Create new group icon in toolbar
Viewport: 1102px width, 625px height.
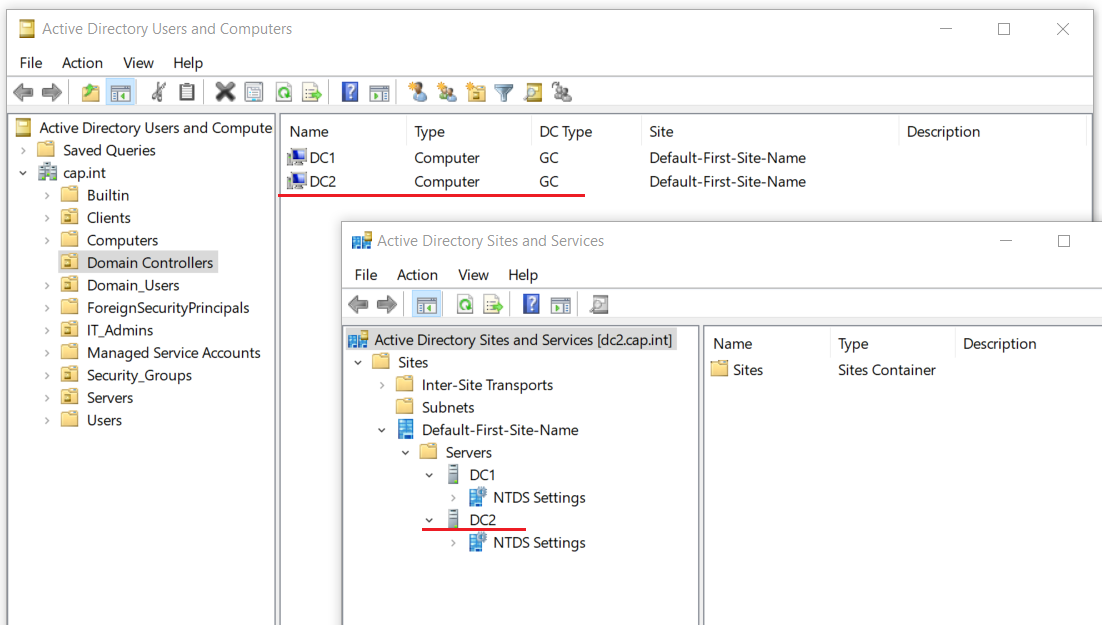tap(446, 92)
